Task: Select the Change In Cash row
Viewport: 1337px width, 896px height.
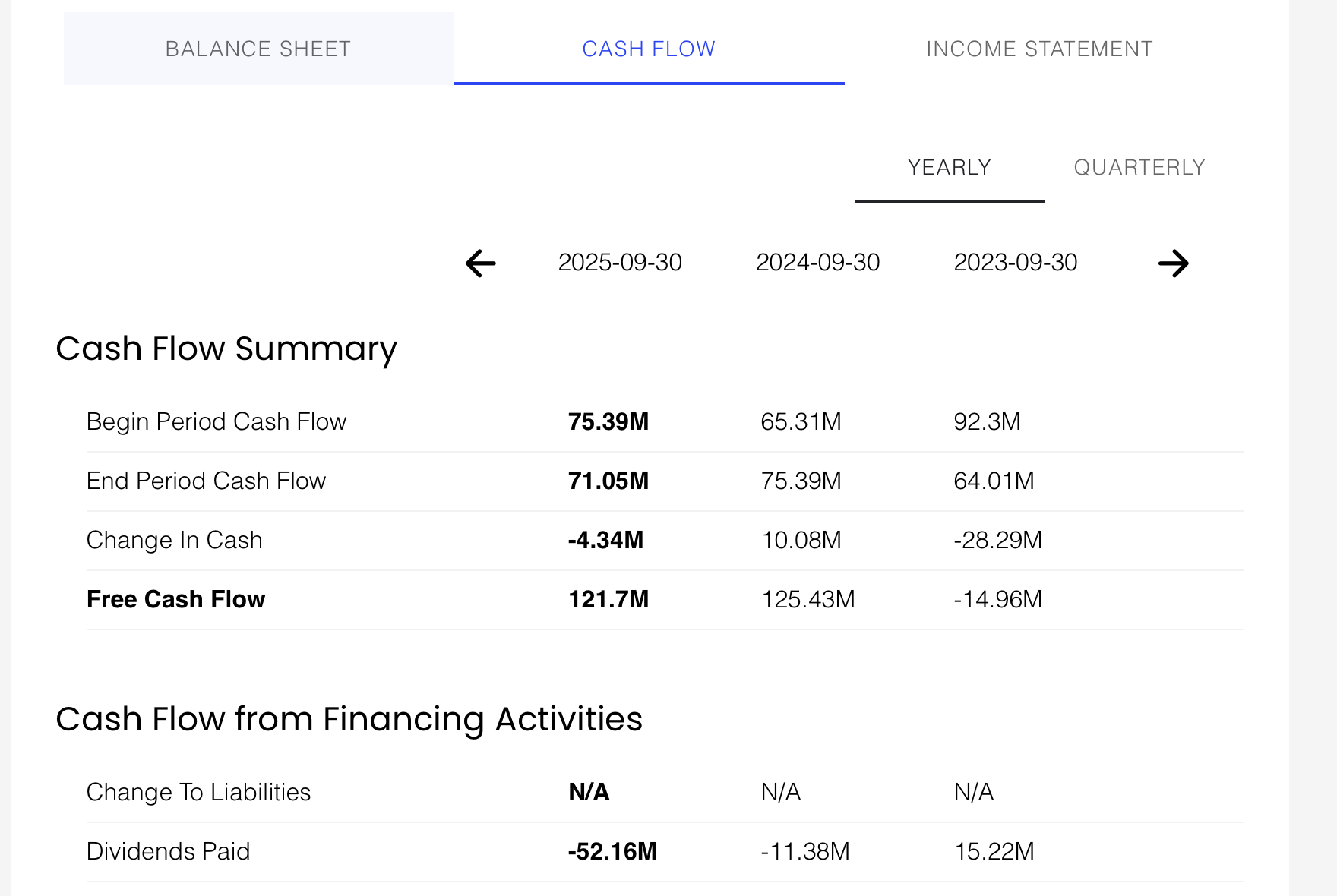Action: coord(175,540)
